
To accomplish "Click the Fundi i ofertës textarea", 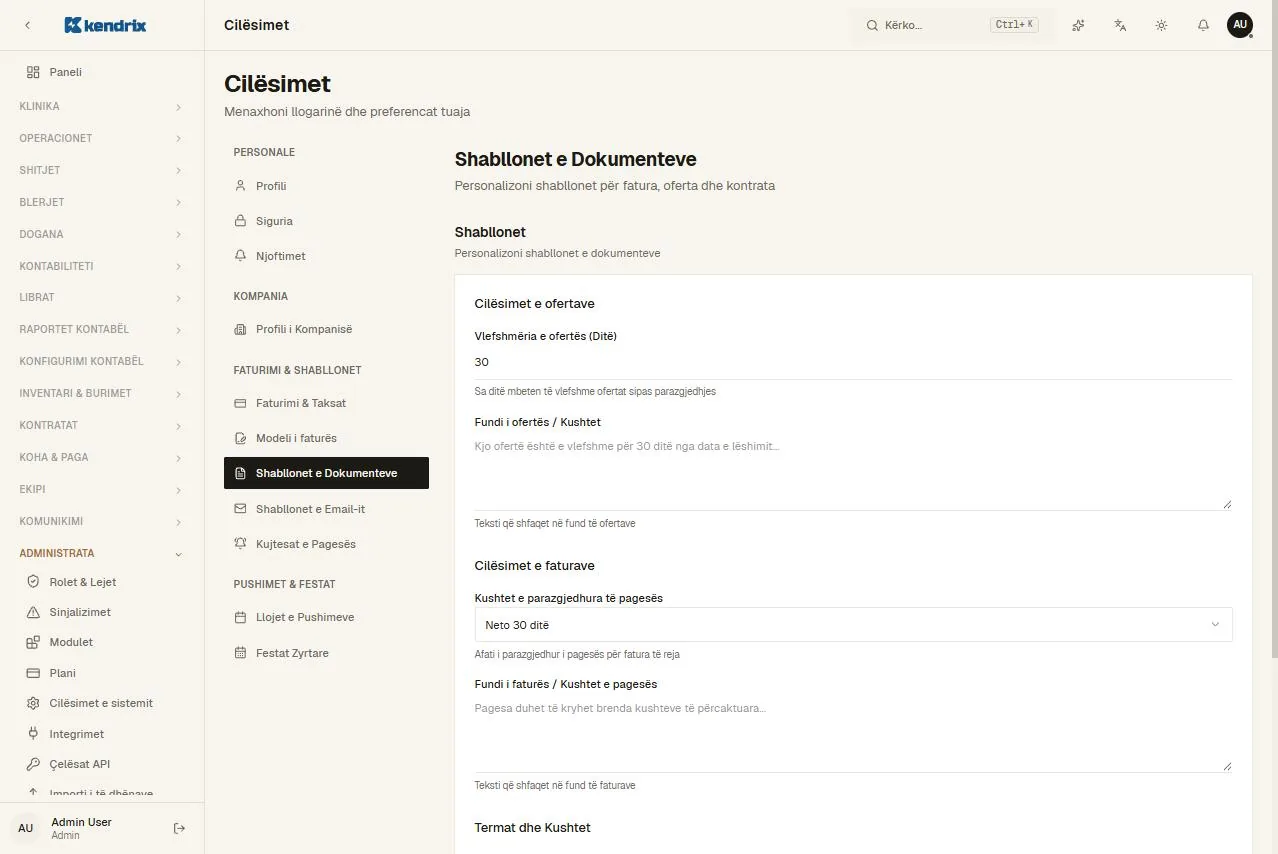I will click(853, 472).
